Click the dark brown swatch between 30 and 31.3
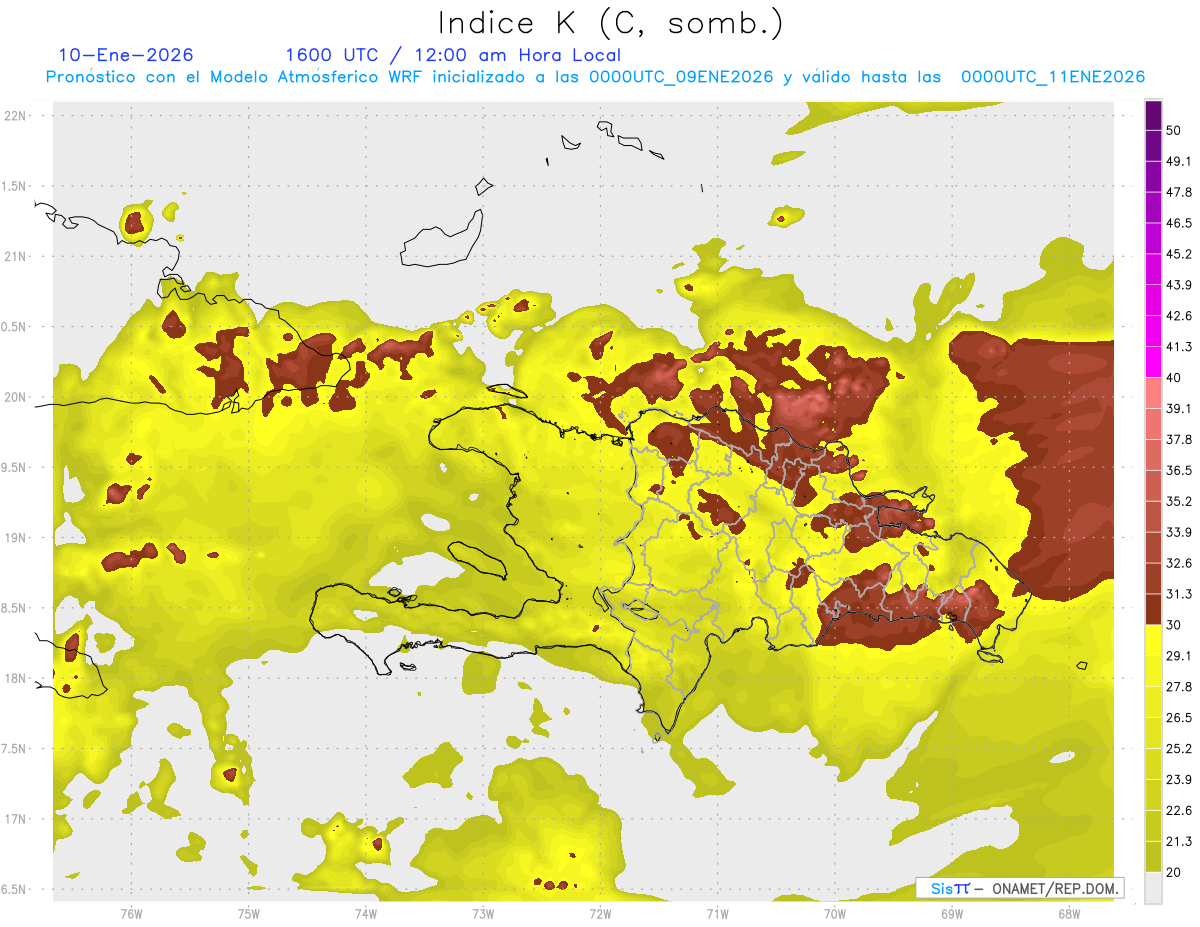The width and height of the screenshot is (1200, 927). 1154,609
